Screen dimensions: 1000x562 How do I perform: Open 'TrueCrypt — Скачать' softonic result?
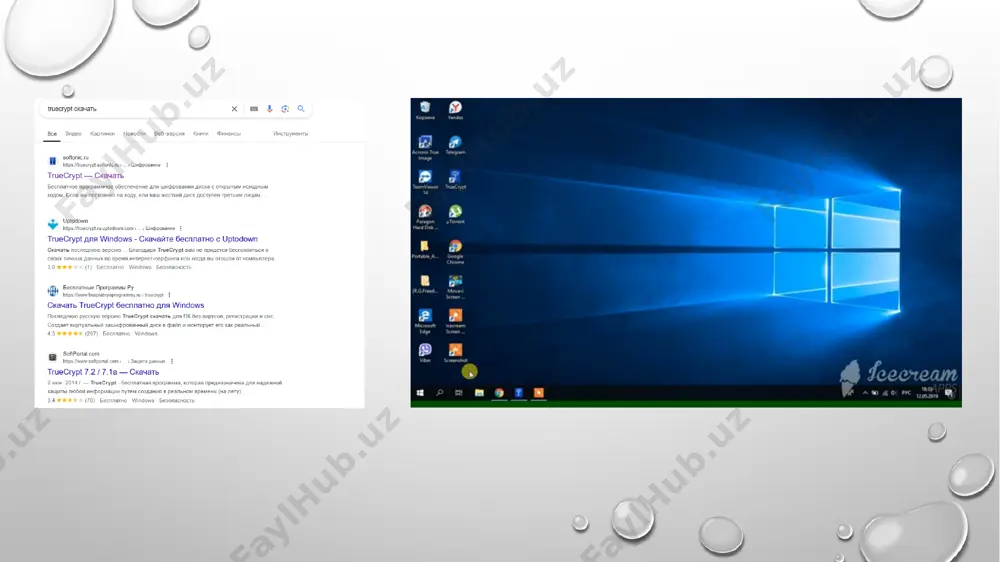85,175
